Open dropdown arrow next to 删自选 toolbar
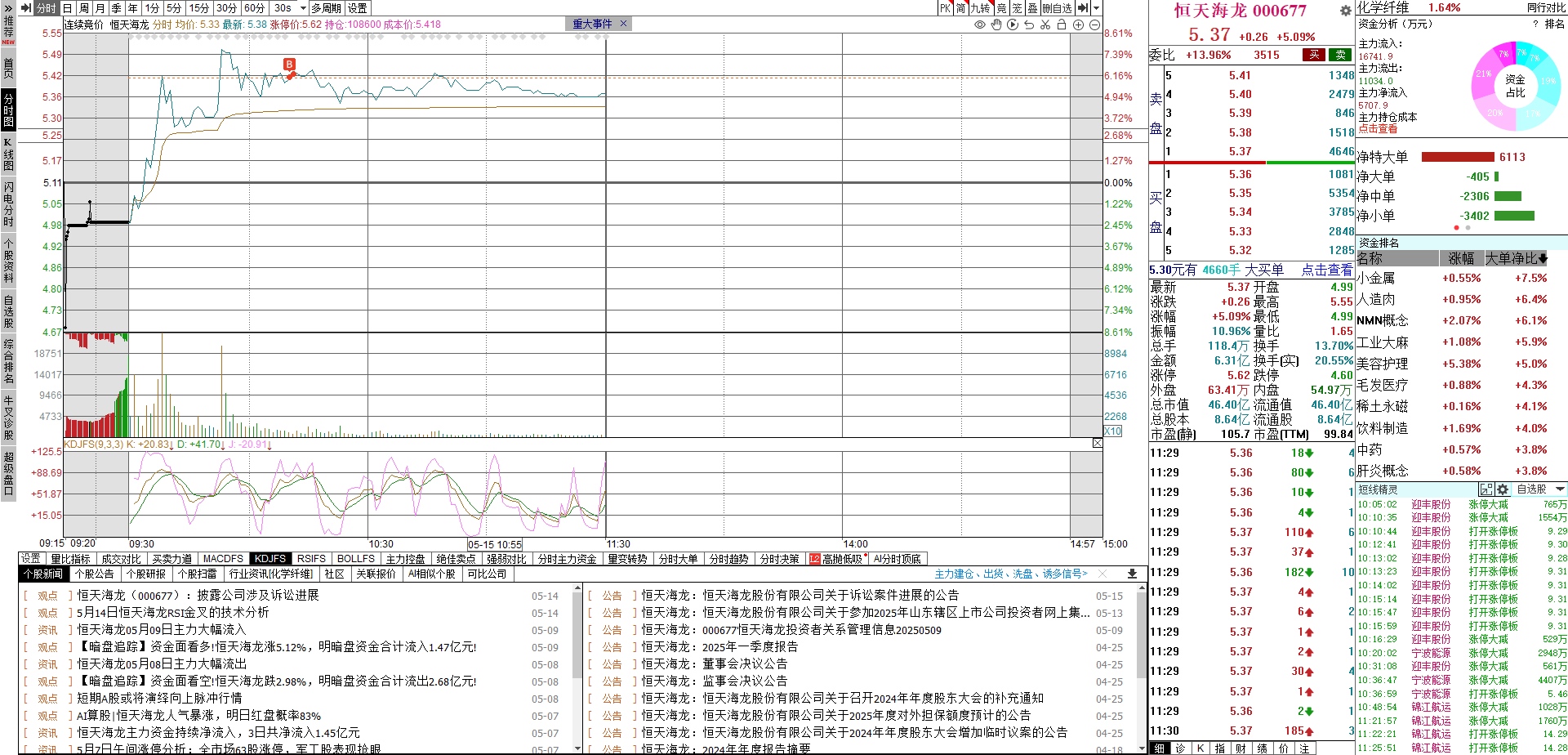The image size is (1568, 755). click(1096, 8)
